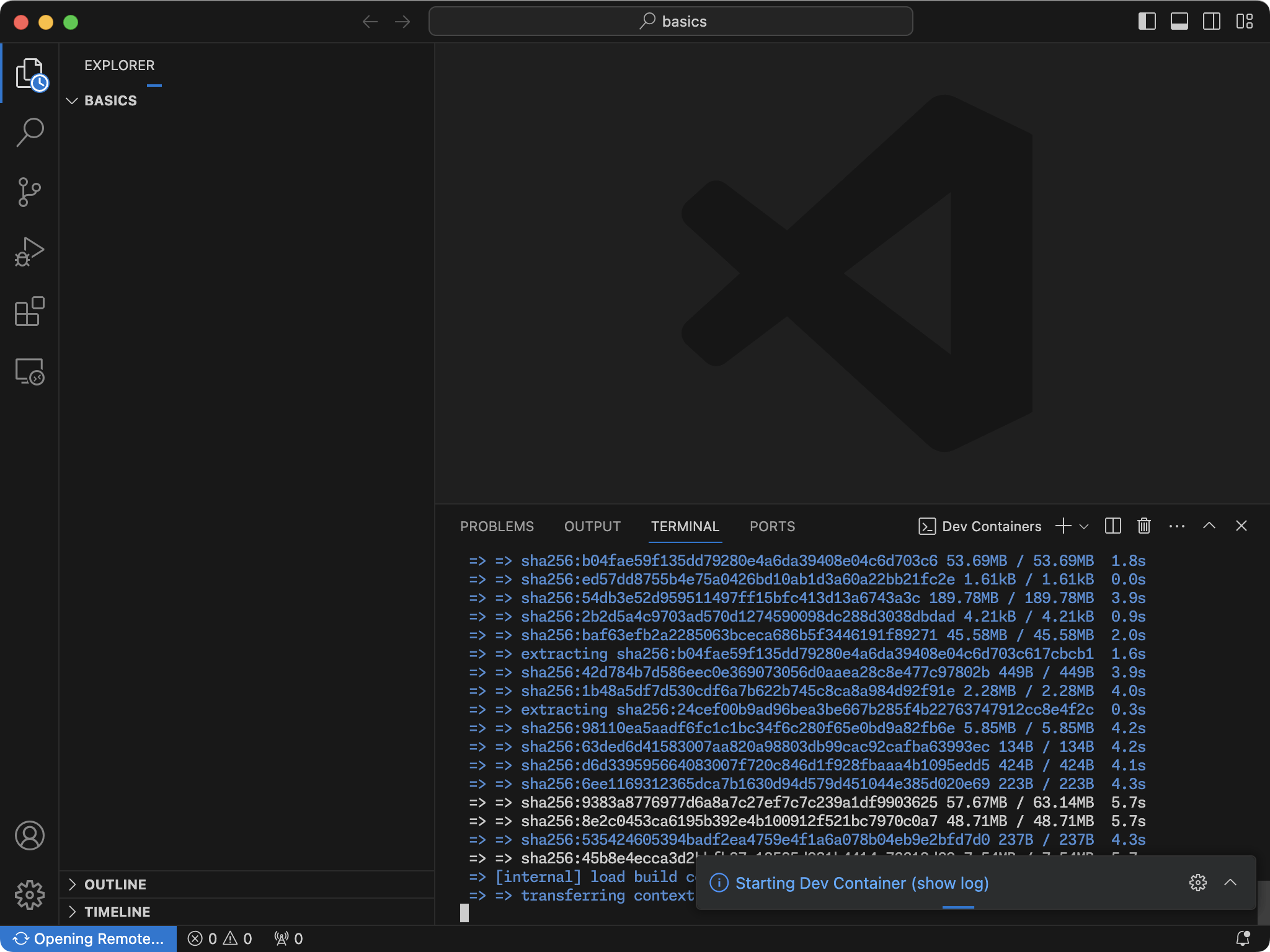The image size is (1270, 952).
Task: Click the sha256:ed57dd87 1.61kB terminal line
Action: [807, 580]
